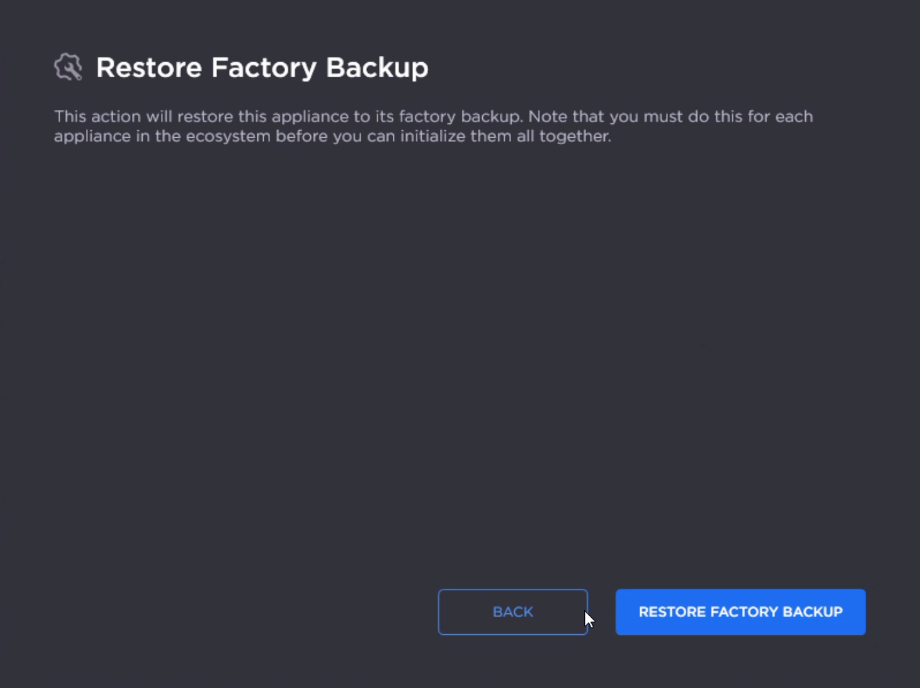Click the 'BACK' label text

click(x=513, y=612)
